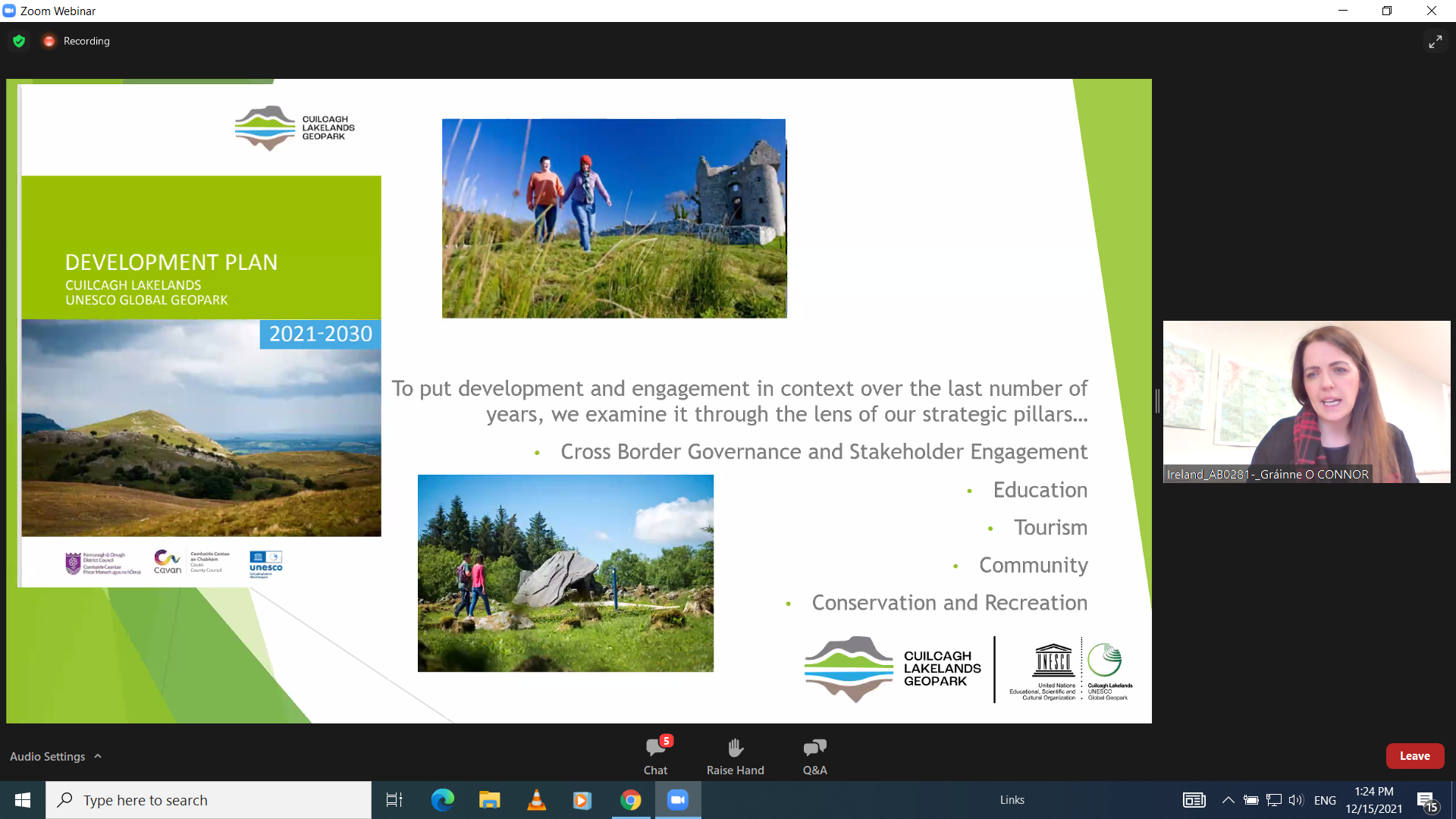The image size is (1456, 819).
Task: Click the ENG language selector
Action: pos(1325,800)
